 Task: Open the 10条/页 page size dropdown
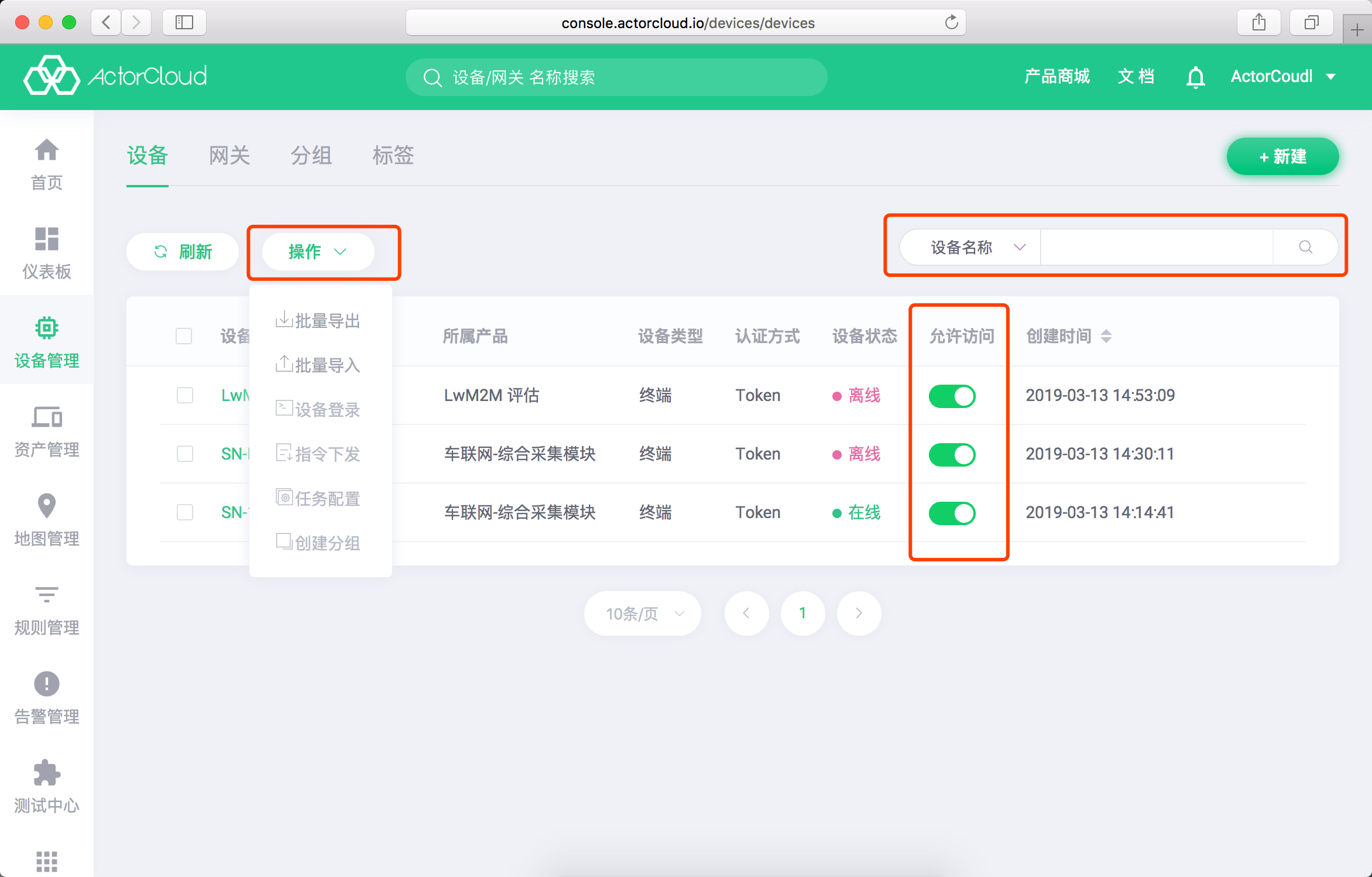[643, 613]
